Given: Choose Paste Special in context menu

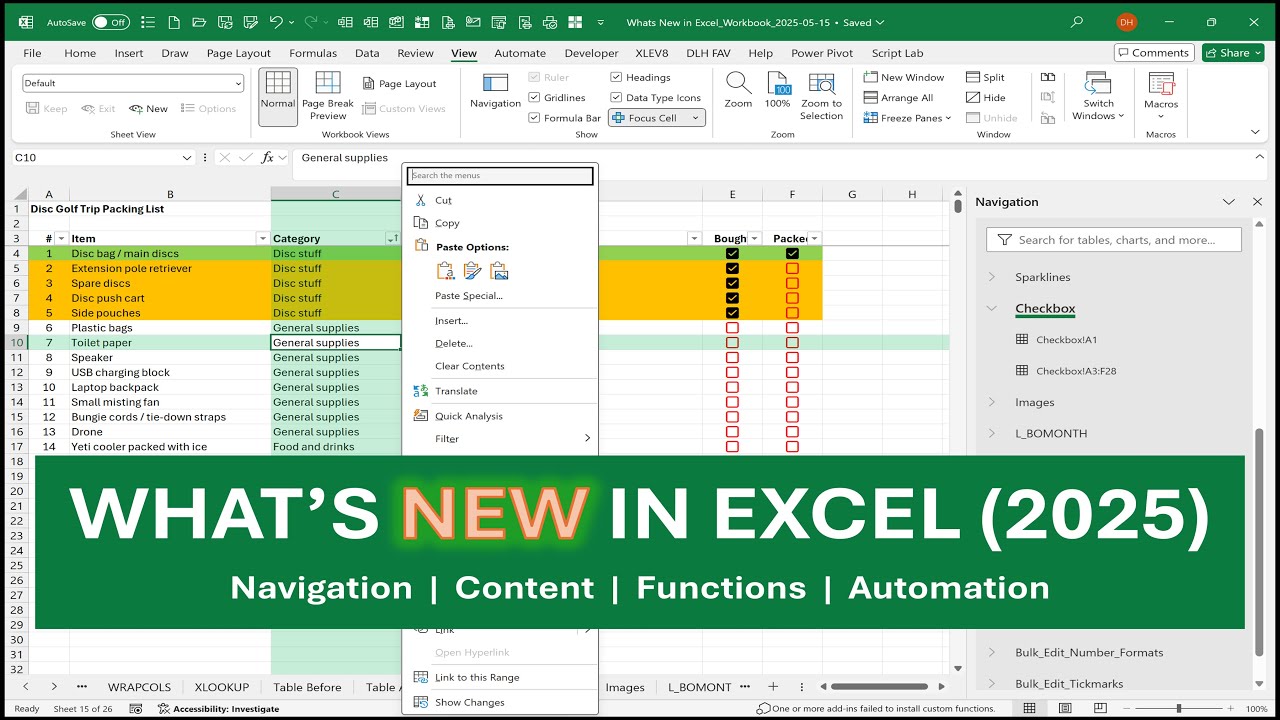Looking at the screenshot, I should pos(500,296).
